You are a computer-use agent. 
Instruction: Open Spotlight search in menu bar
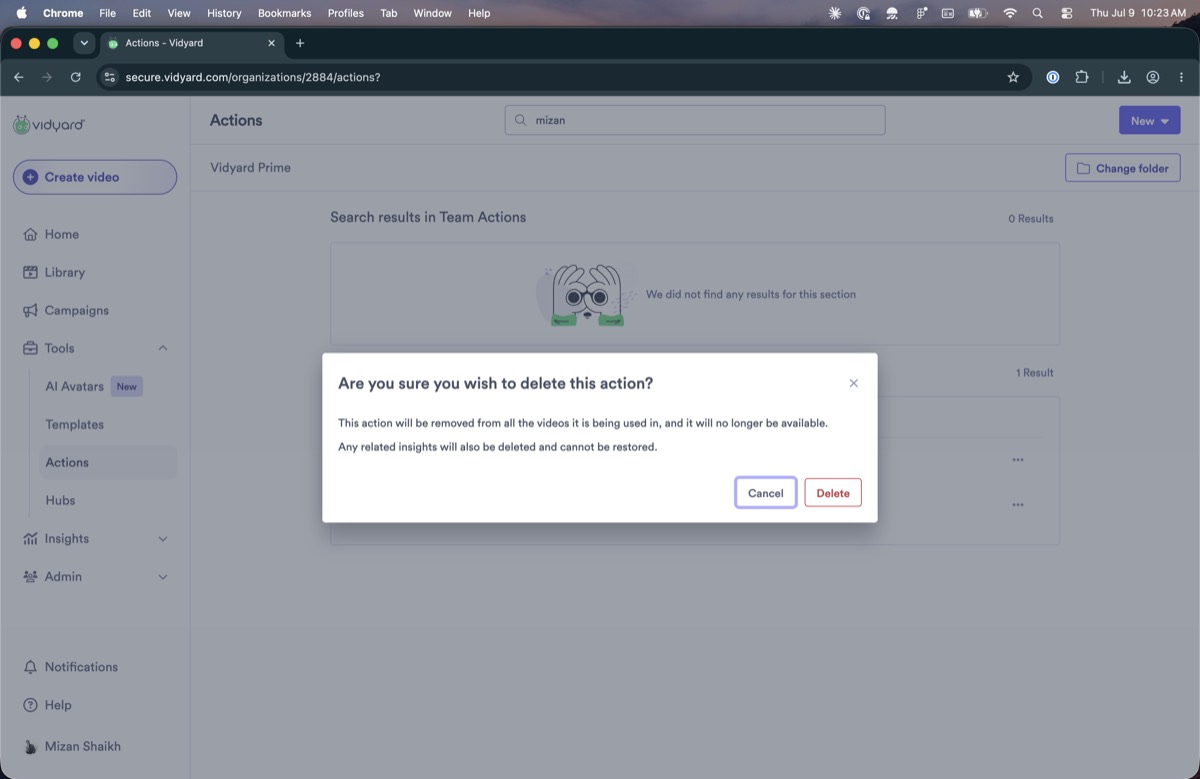[1038, 13]
